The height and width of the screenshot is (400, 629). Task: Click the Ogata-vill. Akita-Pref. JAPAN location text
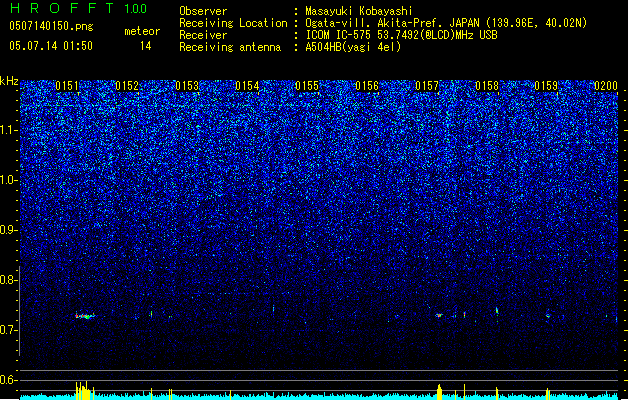(x=446, y=23)
